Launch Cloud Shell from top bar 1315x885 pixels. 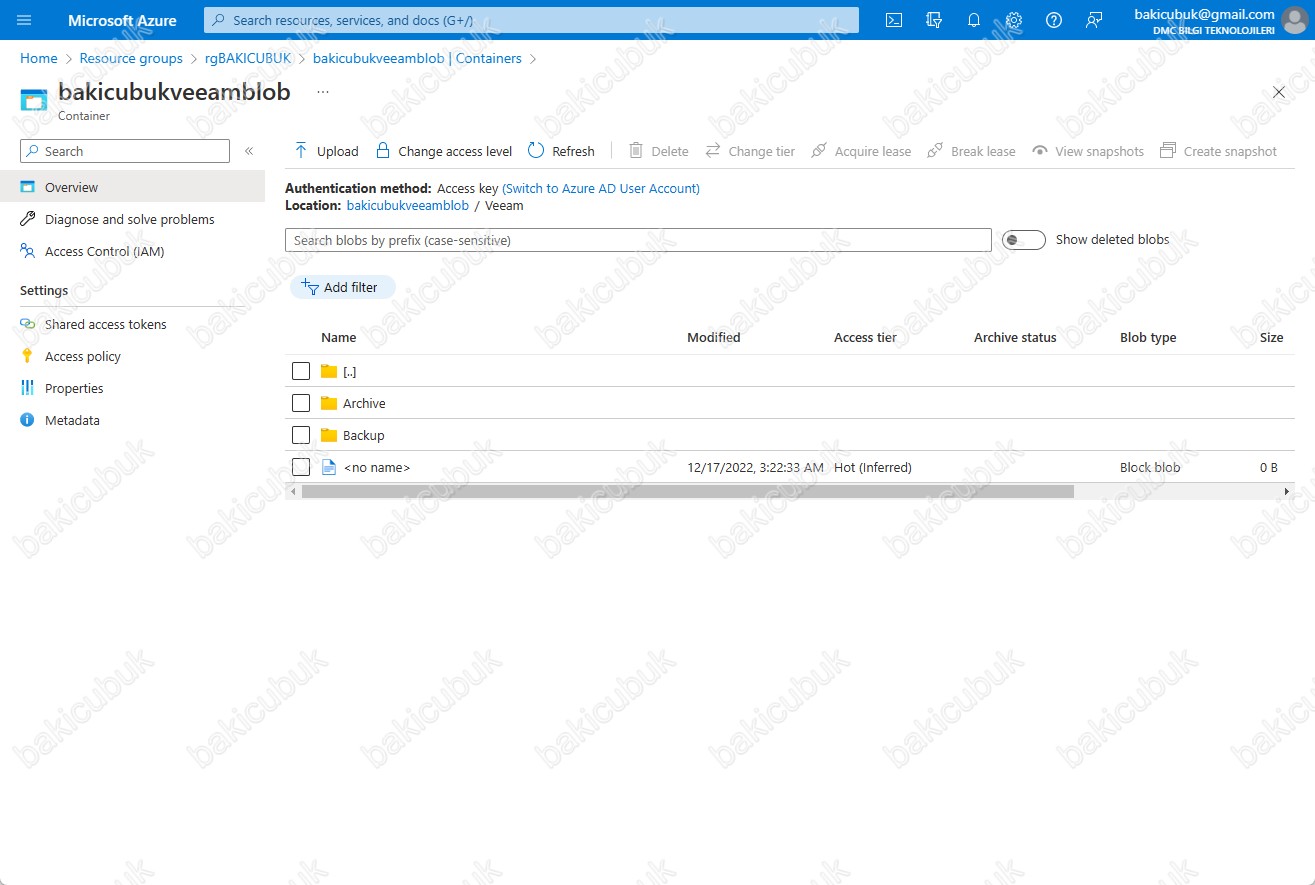click(x=895, y=20)
